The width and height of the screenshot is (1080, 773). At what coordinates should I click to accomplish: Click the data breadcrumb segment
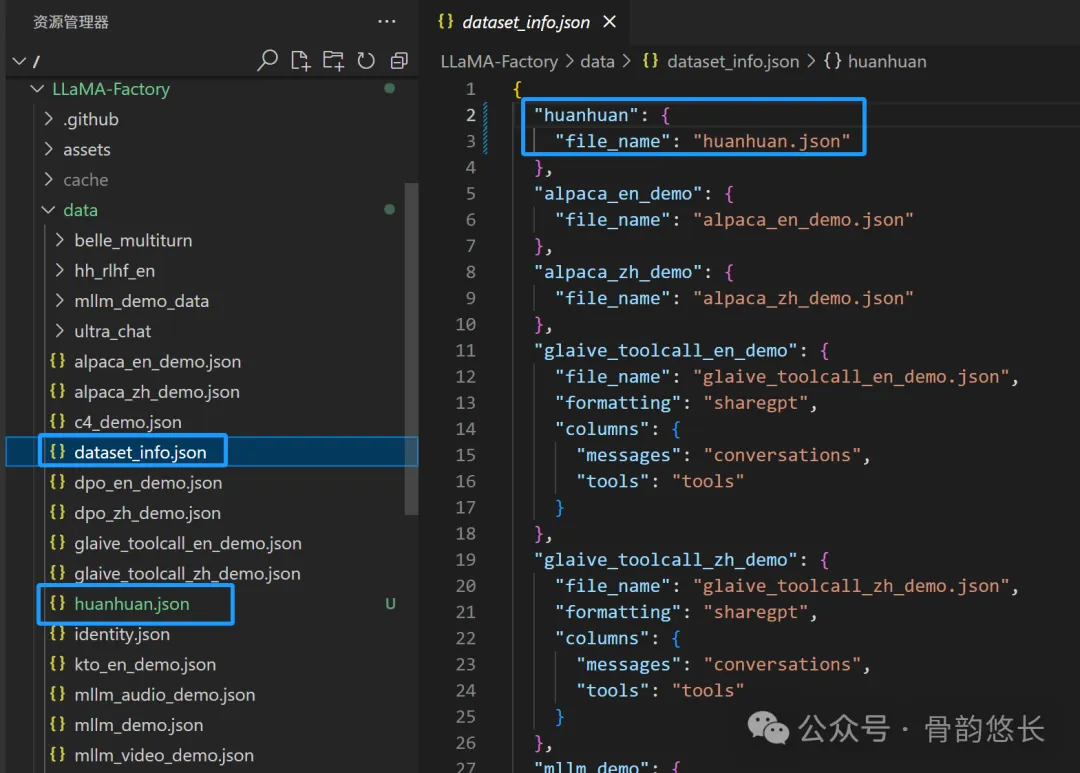pyautogui.click(x=597, y=61)
